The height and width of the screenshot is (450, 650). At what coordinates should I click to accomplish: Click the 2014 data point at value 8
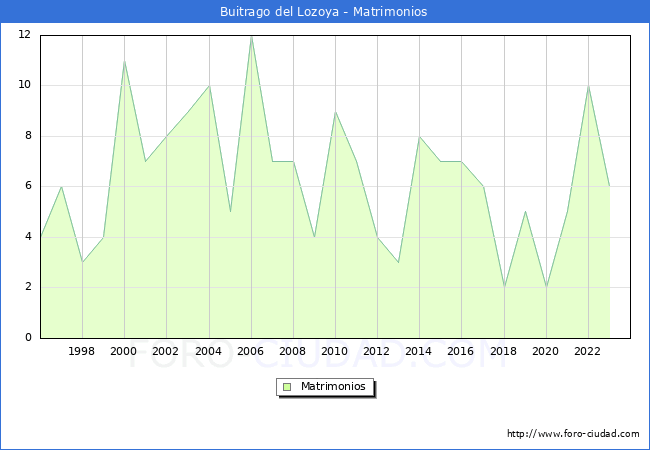click(x=420, y=137)
